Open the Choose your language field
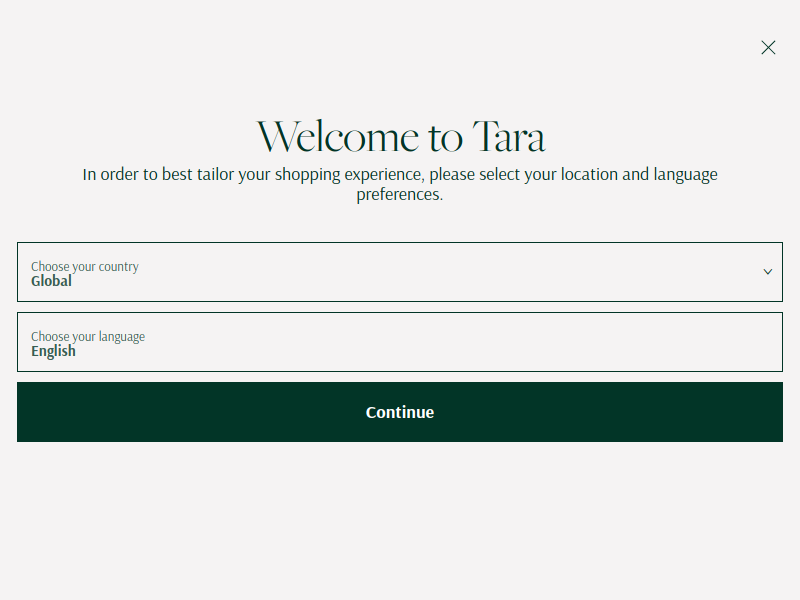800x600 pixels. pyautogui.click(x=399, y=342)
